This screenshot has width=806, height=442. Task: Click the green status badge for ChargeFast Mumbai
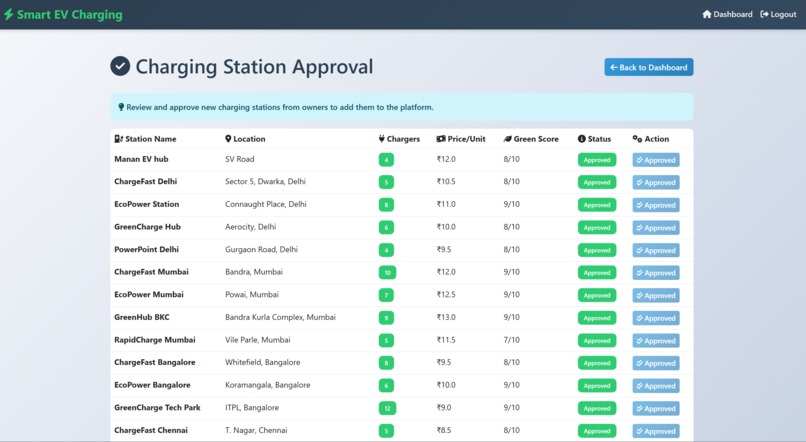[597, 273]
